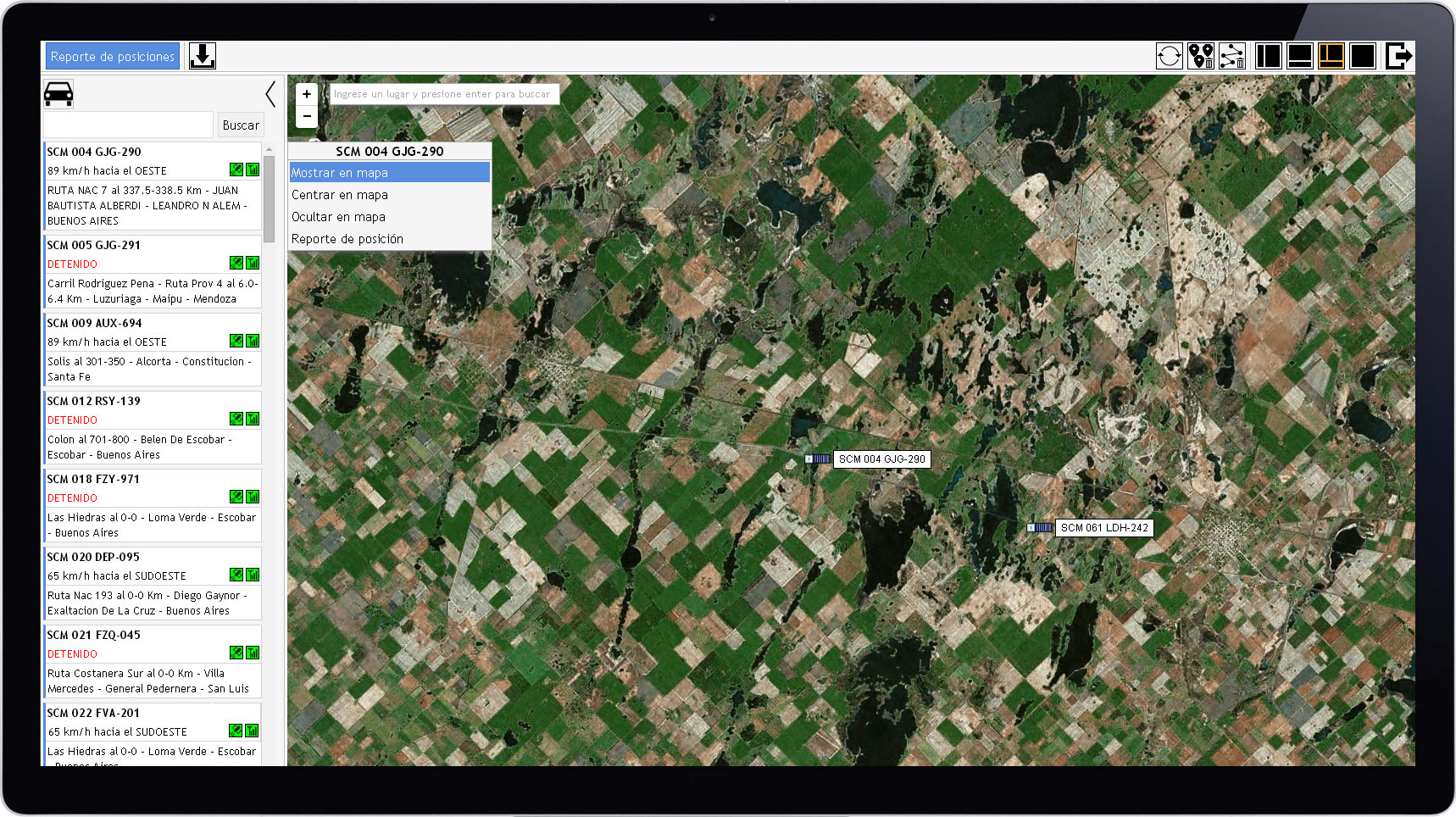The height and width of the screenshot is (817, 1456).
Task: Click the Buscar button
Action: (x=241, y=125)
